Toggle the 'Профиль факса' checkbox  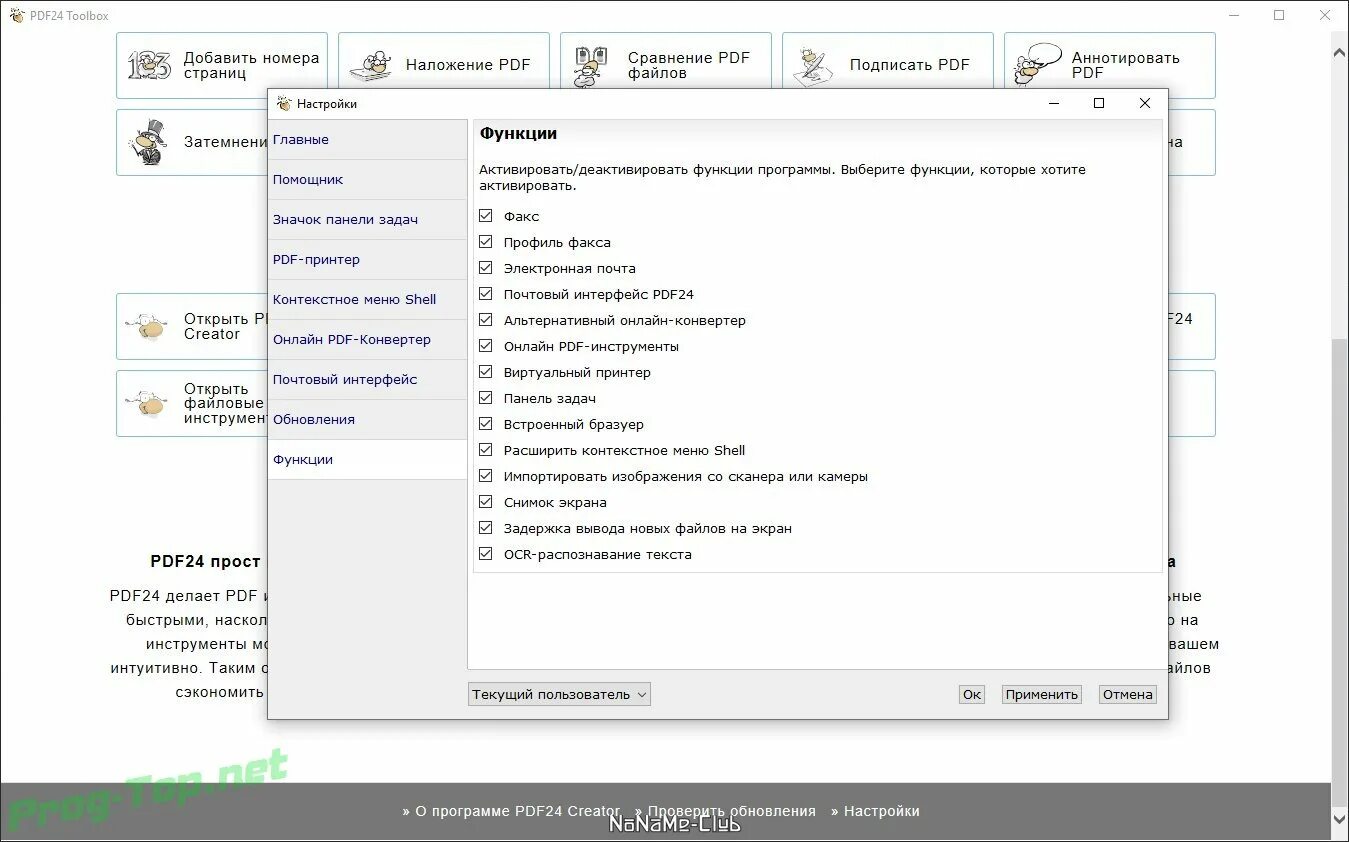(x=486, y=242)
